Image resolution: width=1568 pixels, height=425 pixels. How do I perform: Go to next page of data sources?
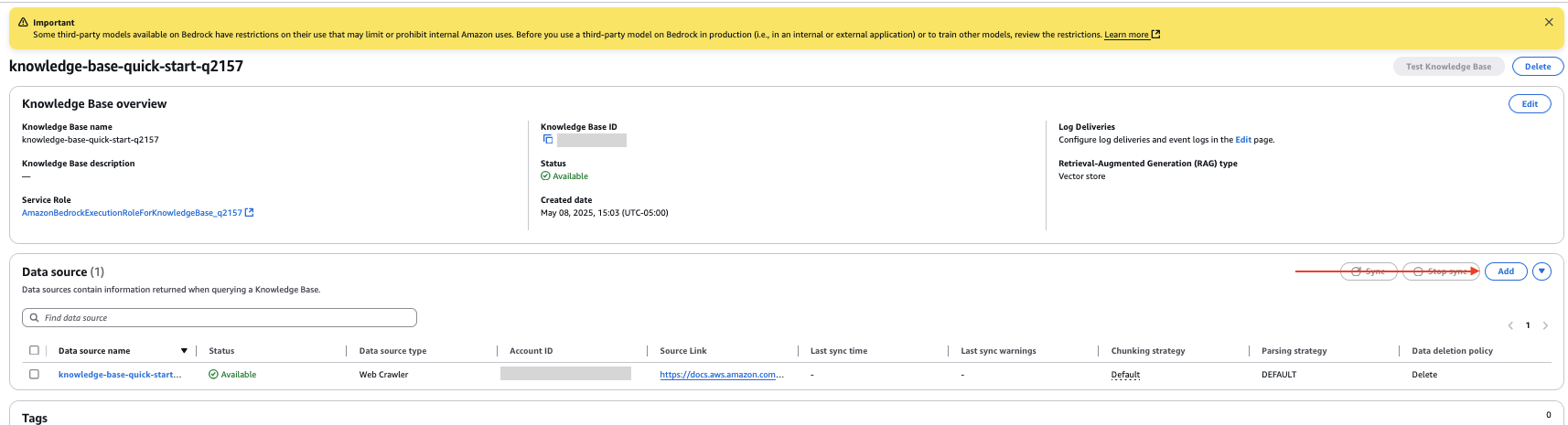tap(1545, 325)
